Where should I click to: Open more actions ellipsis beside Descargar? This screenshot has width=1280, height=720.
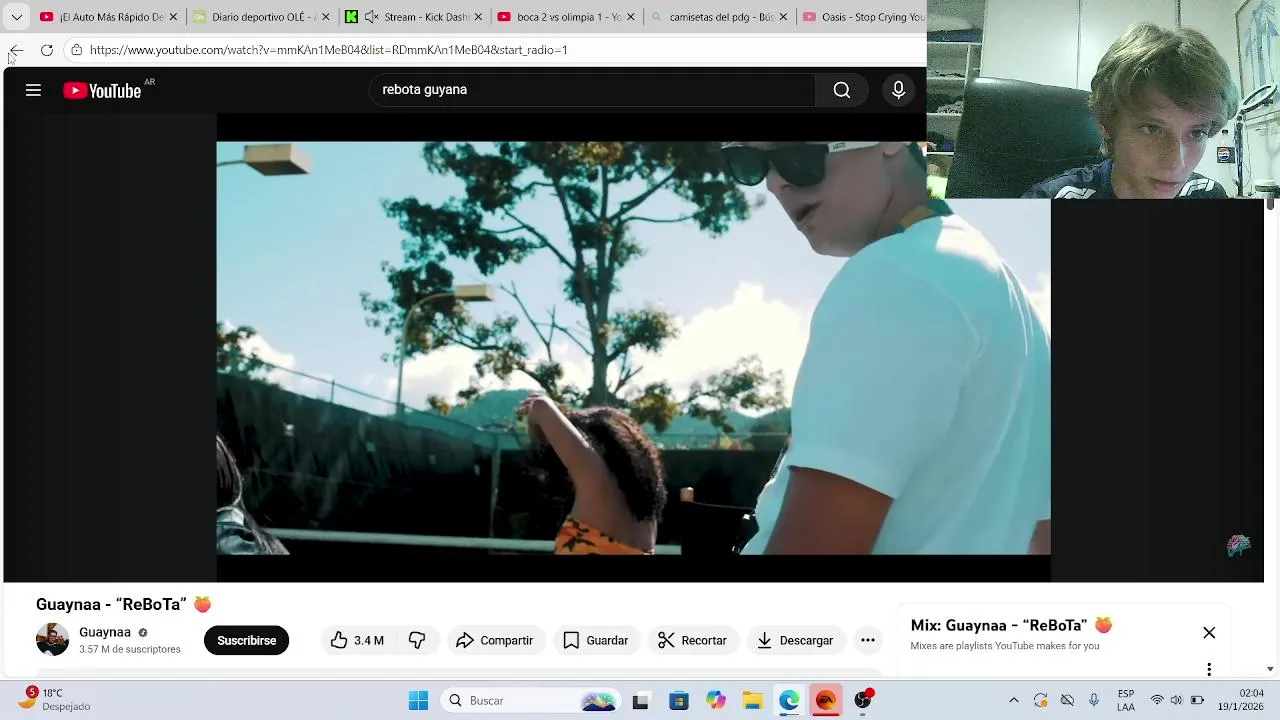click(x=868, y=640)
